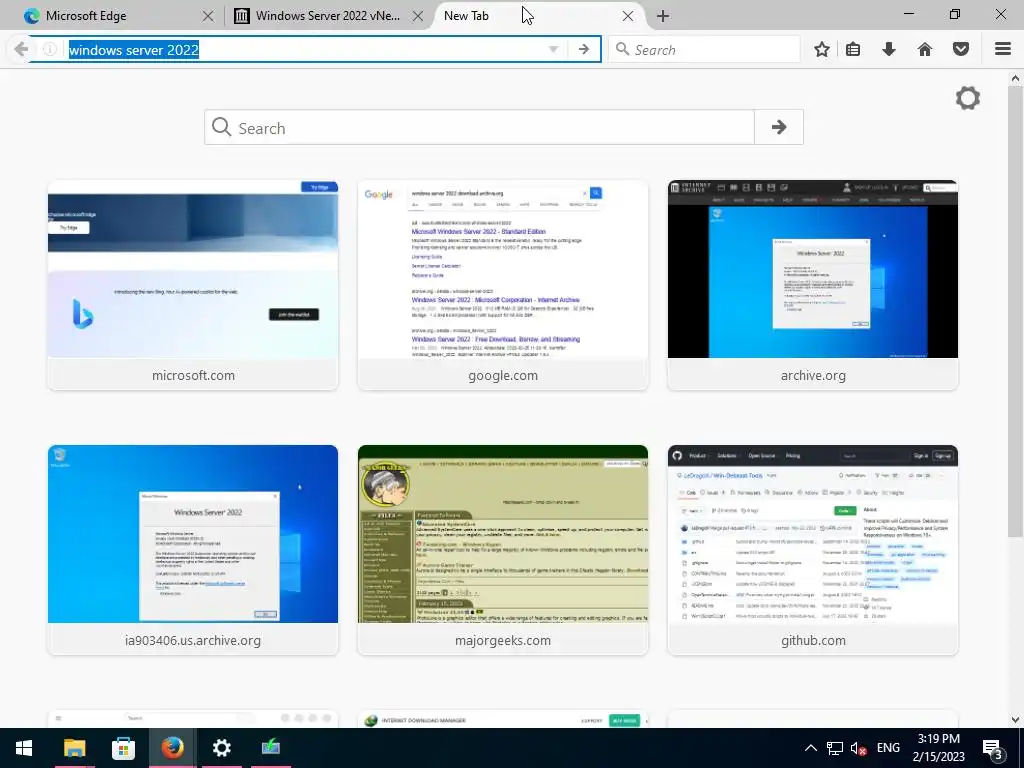
Task: Submit new tab page search arrow
Action: [x=778, y=127]
